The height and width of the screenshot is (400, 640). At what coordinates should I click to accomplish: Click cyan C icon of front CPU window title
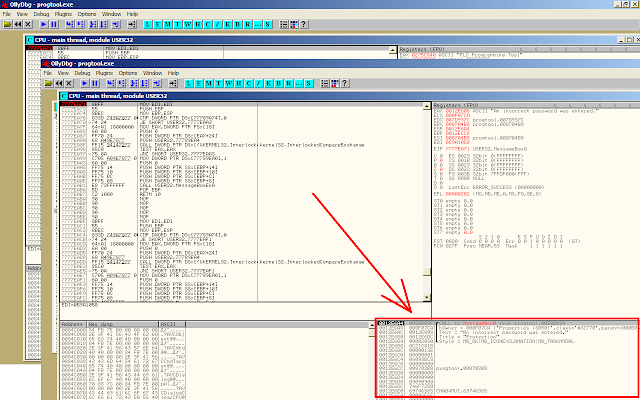tap(63, 96)
